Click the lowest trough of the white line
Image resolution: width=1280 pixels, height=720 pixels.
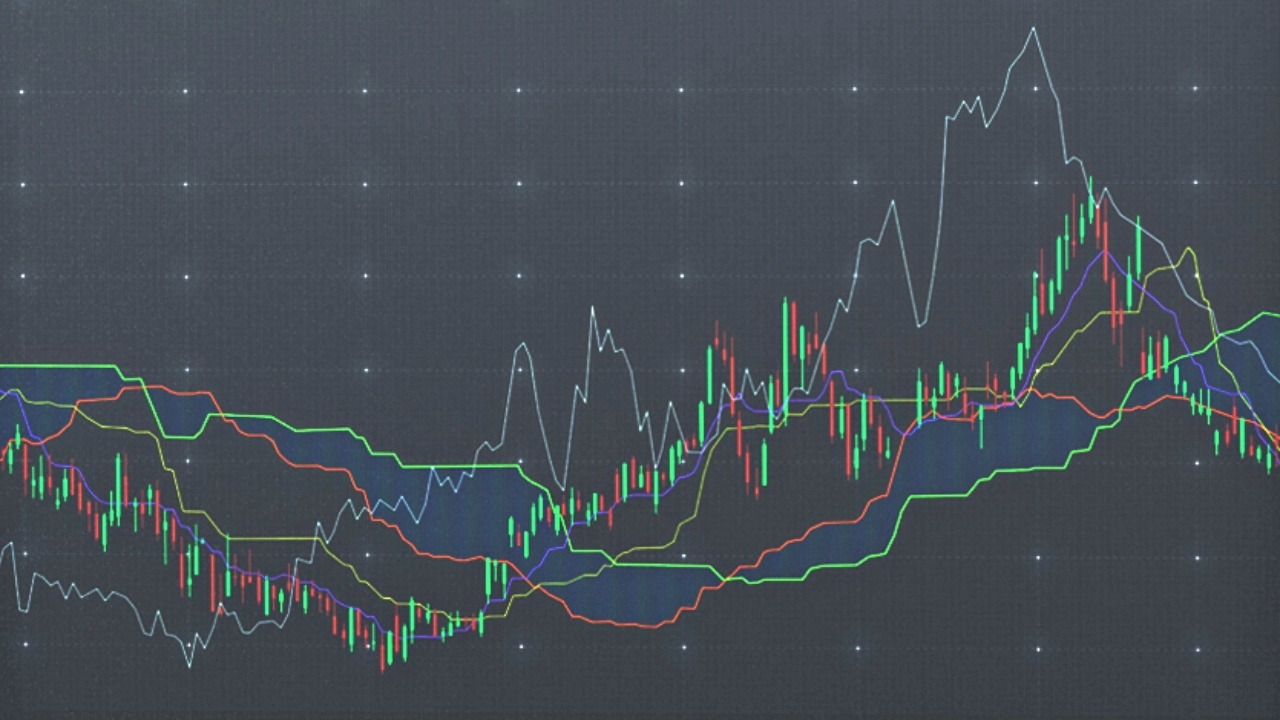[x=189, y=664]
